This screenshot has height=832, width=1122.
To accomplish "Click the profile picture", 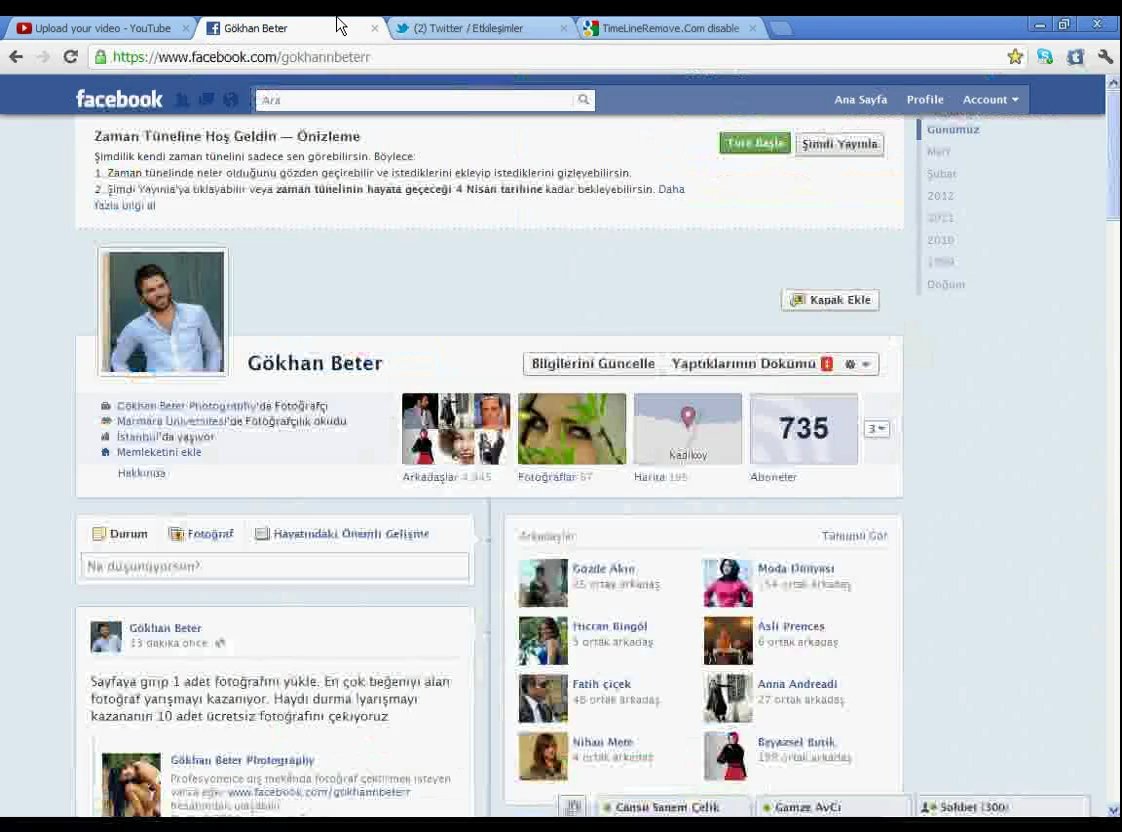I will coord(163,312).
